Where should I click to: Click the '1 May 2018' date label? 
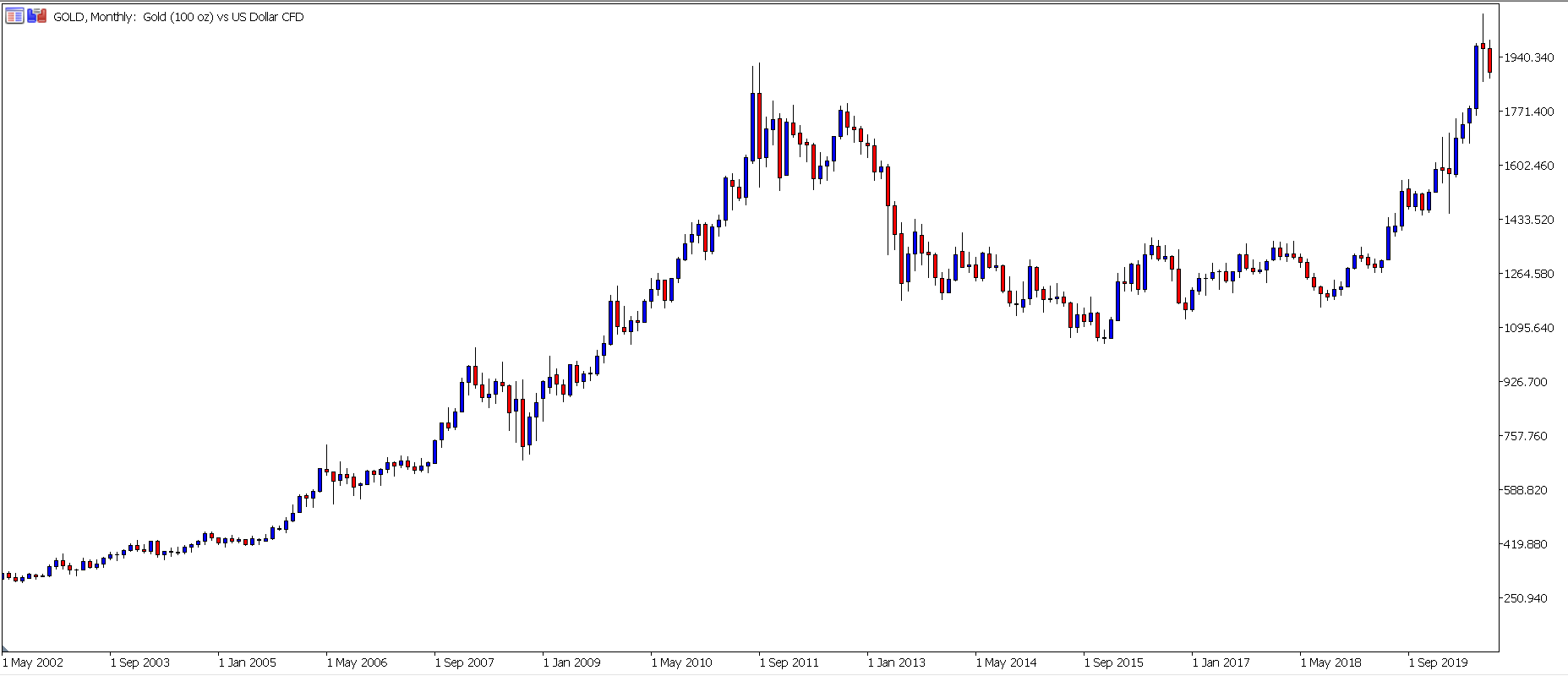[x=1330, y=662]
